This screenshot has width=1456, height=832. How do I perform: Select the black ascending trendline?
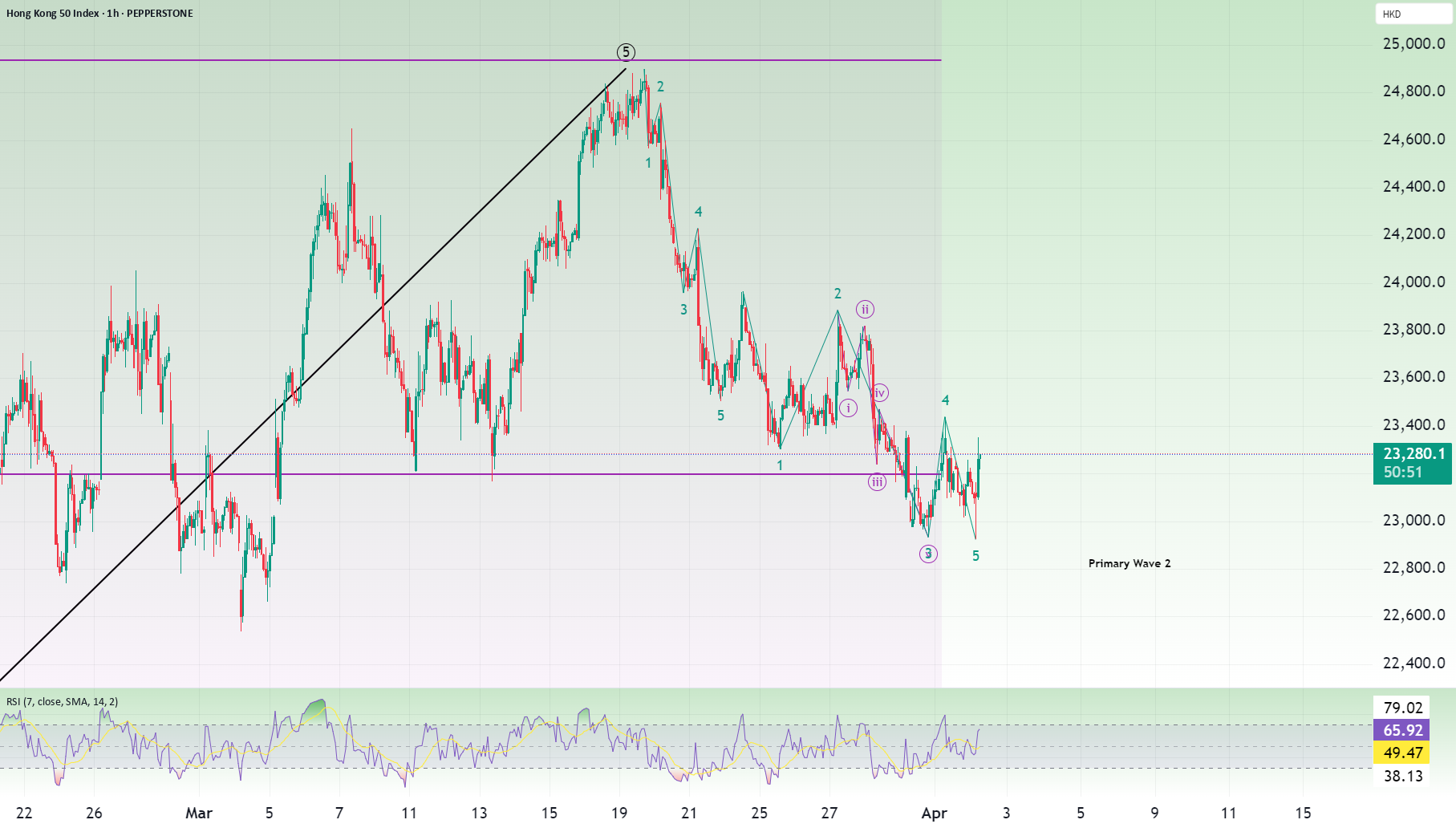pyautogui.click(x=313, y=374)
